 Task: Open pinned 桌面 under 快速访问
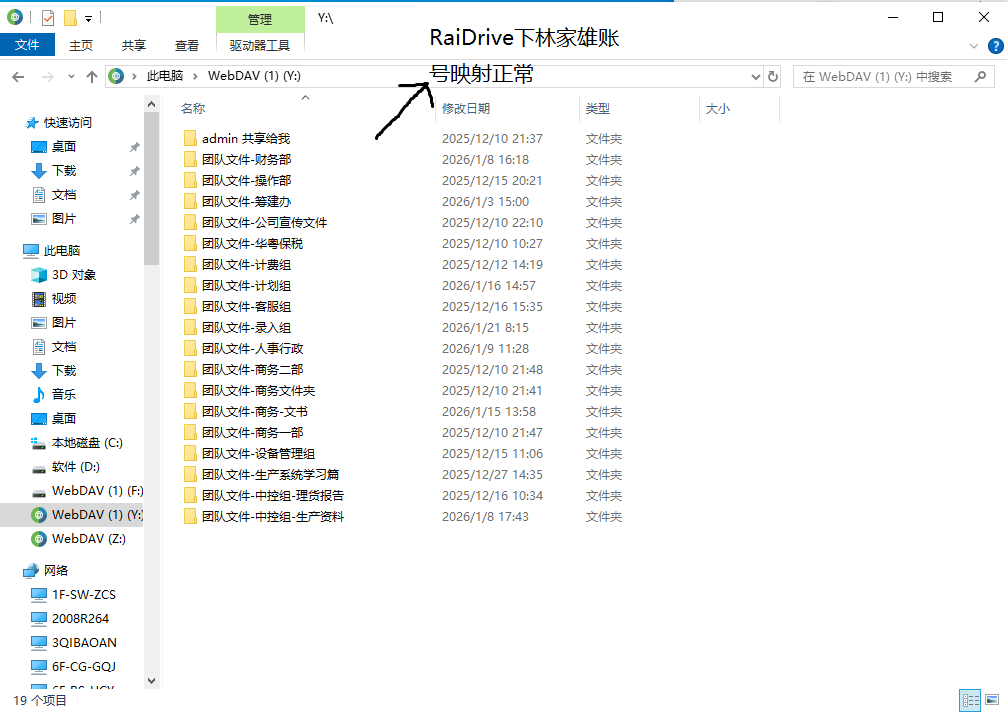(64, 147)
